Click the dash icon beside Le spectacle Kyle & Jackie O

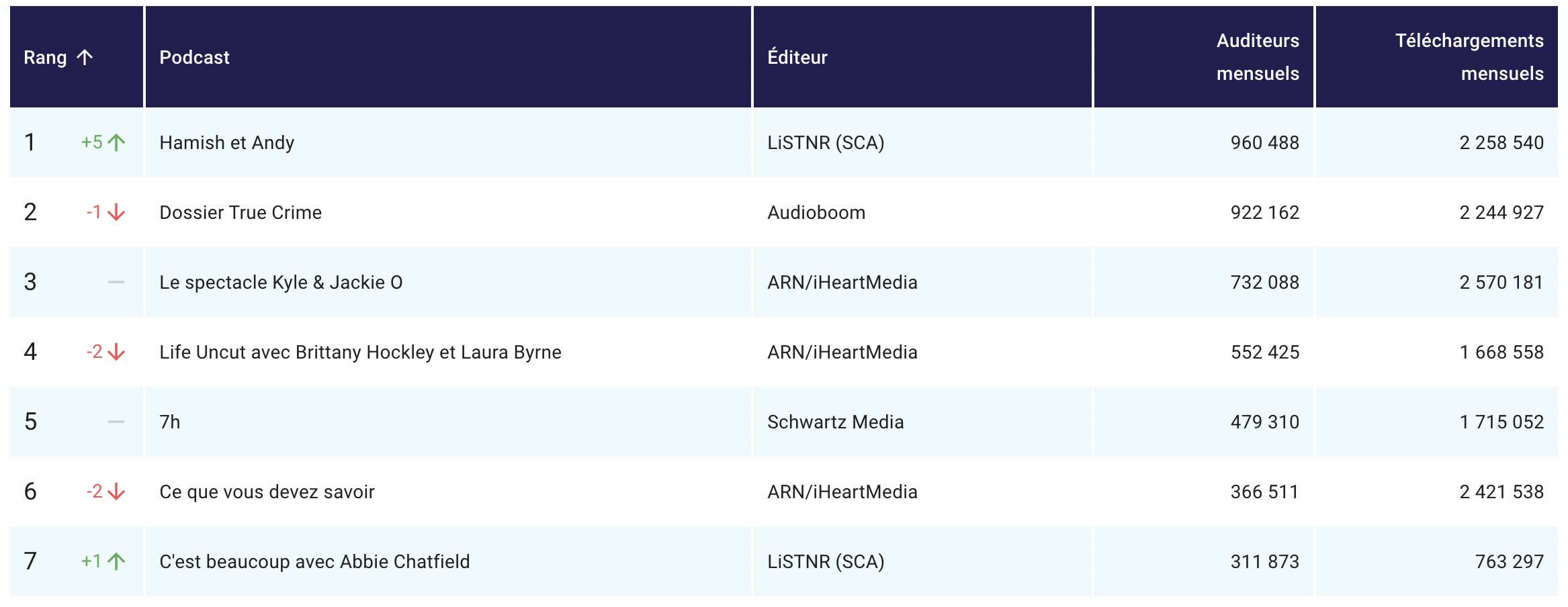[114, 282]
